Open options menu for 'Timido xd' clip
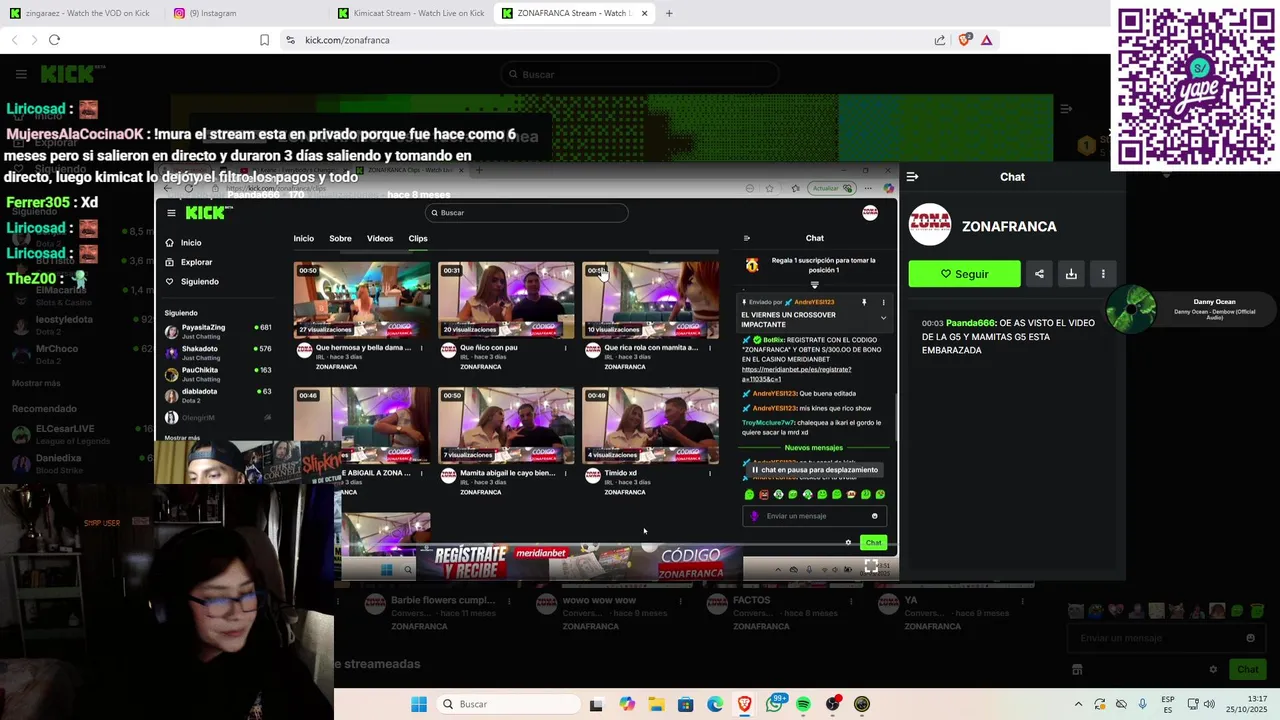The height and width of the screenshot is (720, 1280). pos(709,473)
